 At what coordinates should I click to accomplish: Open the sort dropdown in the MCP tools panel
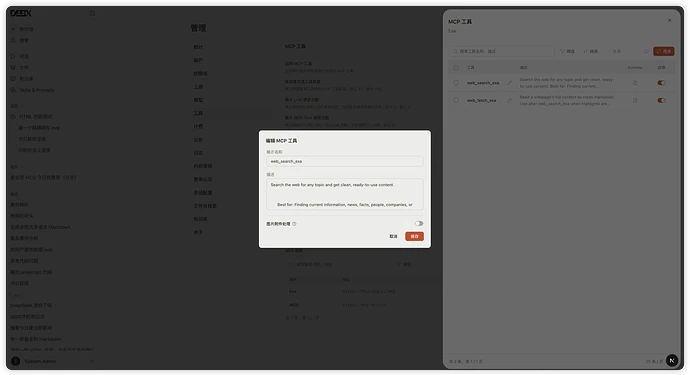click(591, 51)
